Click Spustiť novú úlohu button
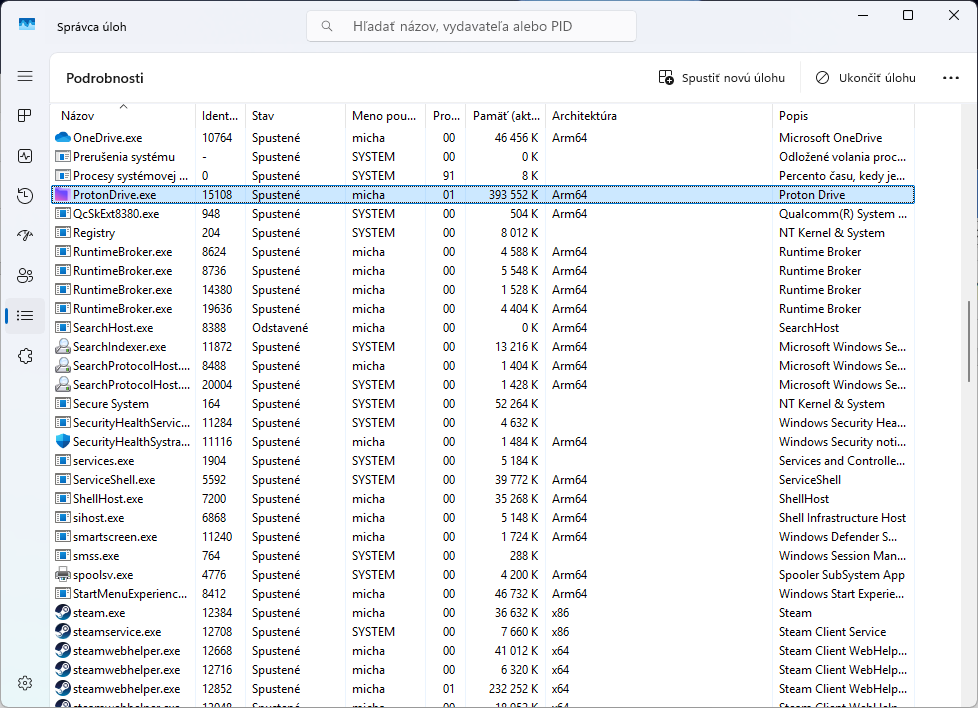The image size is (978, 708). click(x=721, y=78)
